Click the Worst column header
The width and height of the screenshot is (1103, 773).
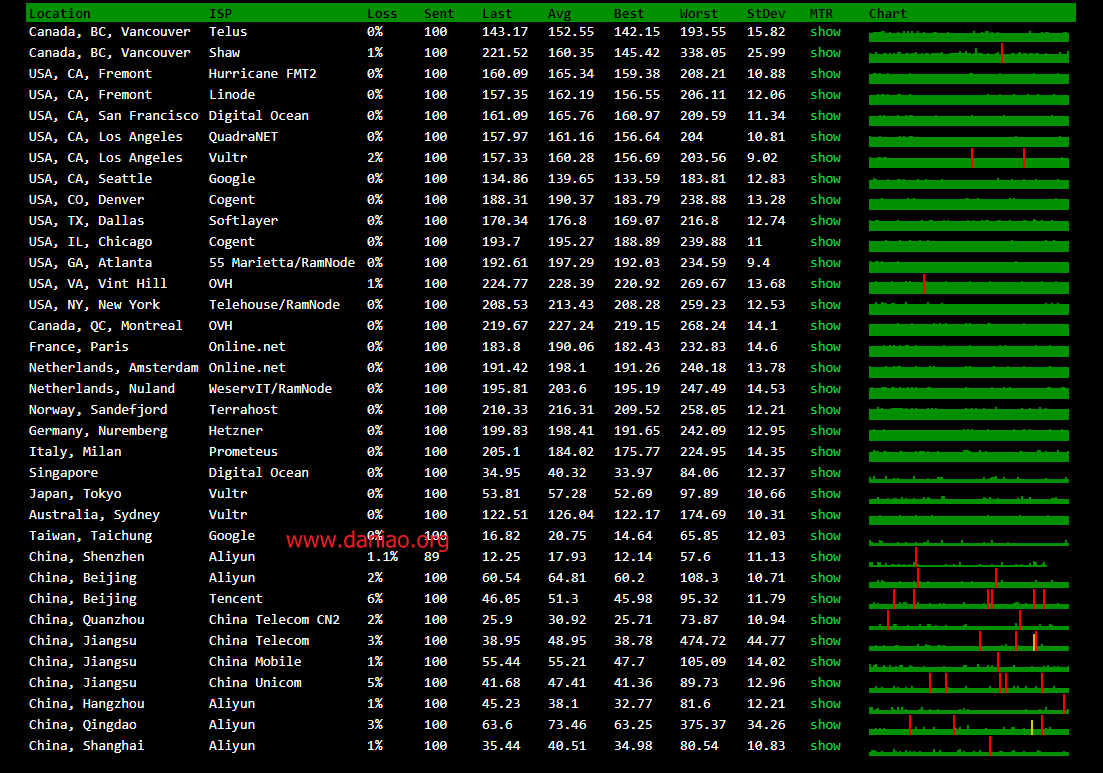[x=699, y=13]
